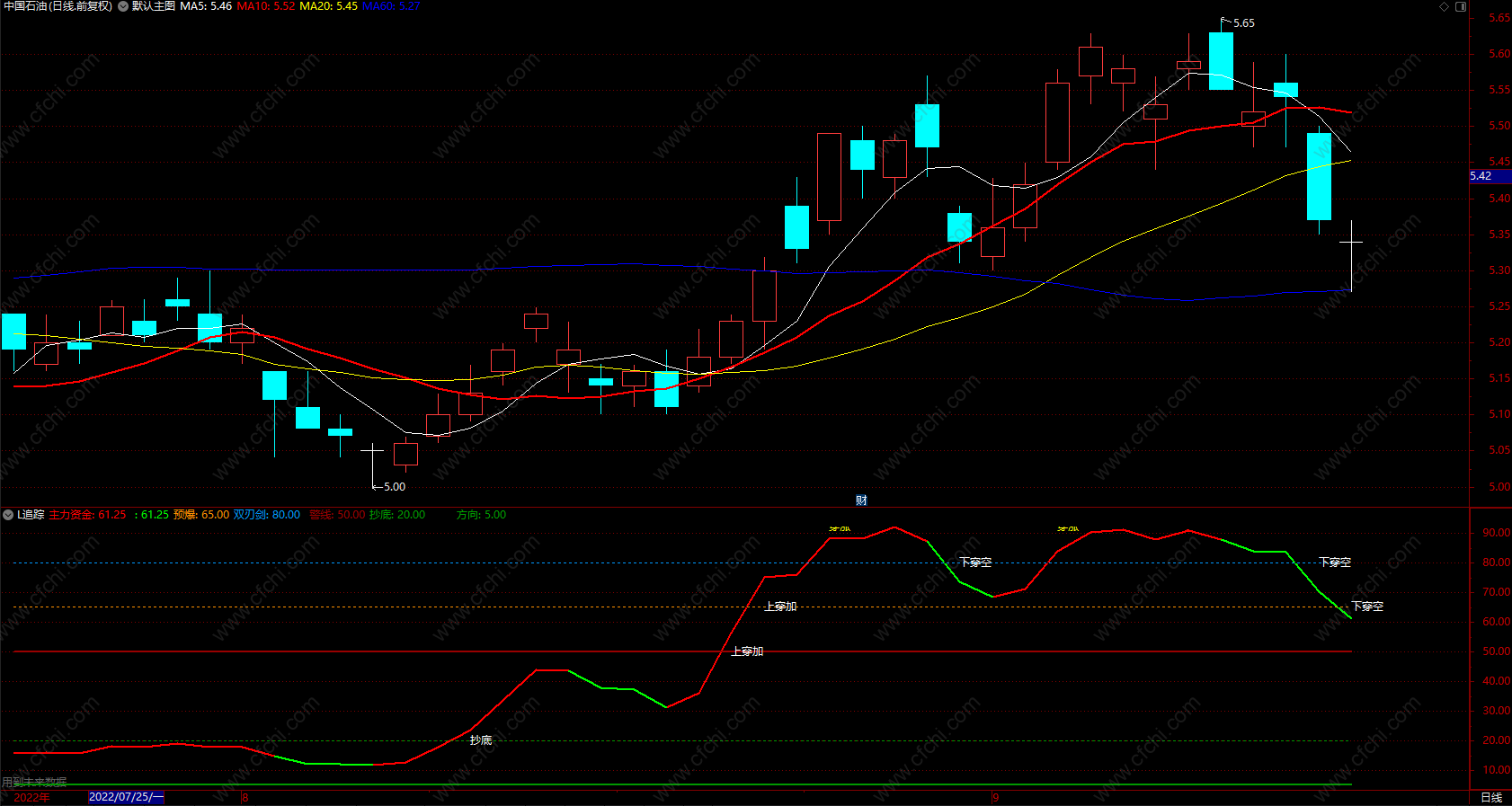Click the 双刃剑: 80.00 readout
The height and width of the screenshot is (806, 1512).
(267, 515)
